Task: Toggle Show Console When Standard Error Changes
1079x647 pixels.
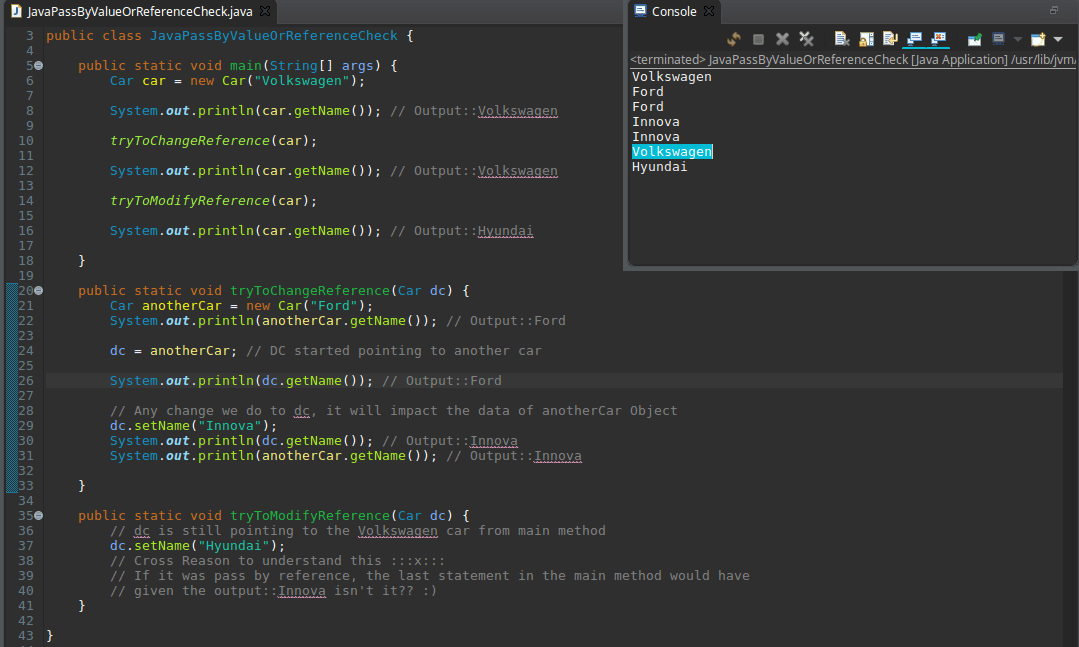Action: pos(938,39)
